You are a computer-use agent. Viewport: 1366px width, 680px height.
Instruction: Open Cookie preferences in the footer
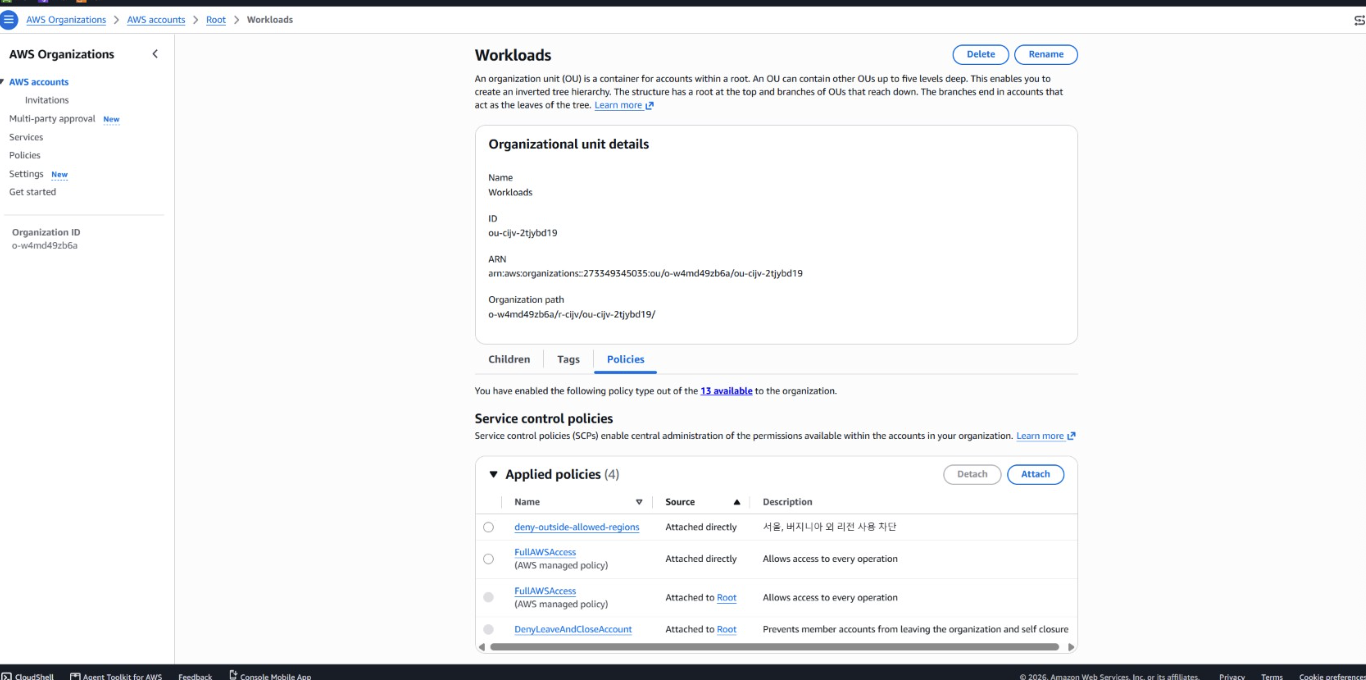(1332, 676)
